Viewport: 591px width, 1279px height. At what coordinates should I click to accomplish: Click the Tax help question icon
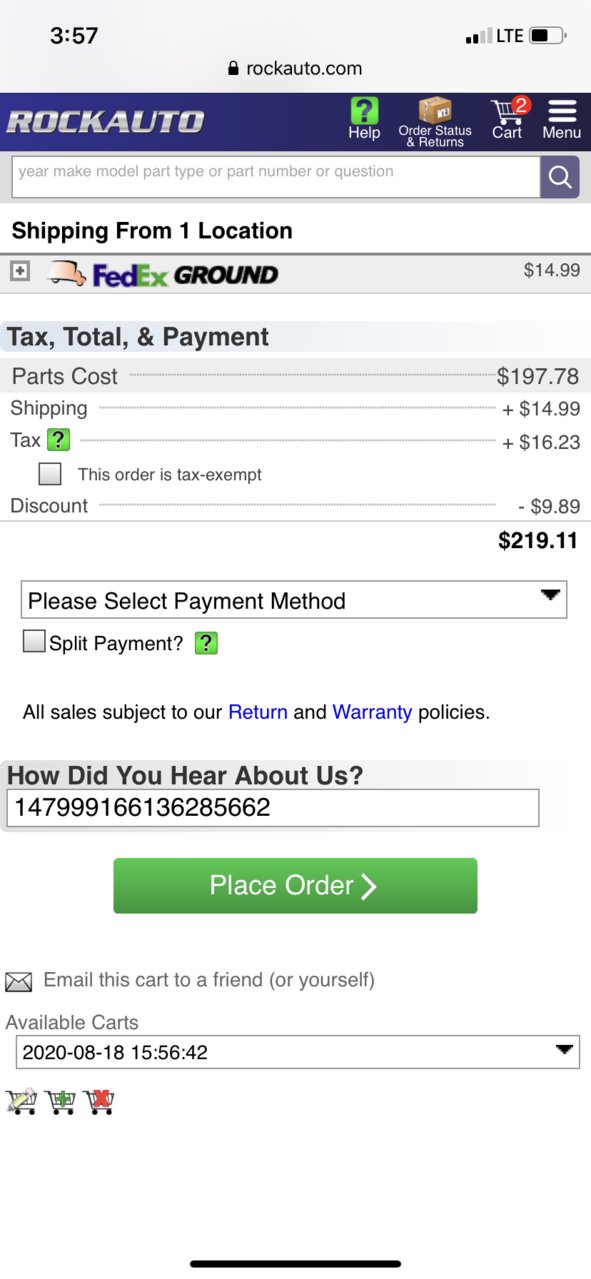point(59,440)
